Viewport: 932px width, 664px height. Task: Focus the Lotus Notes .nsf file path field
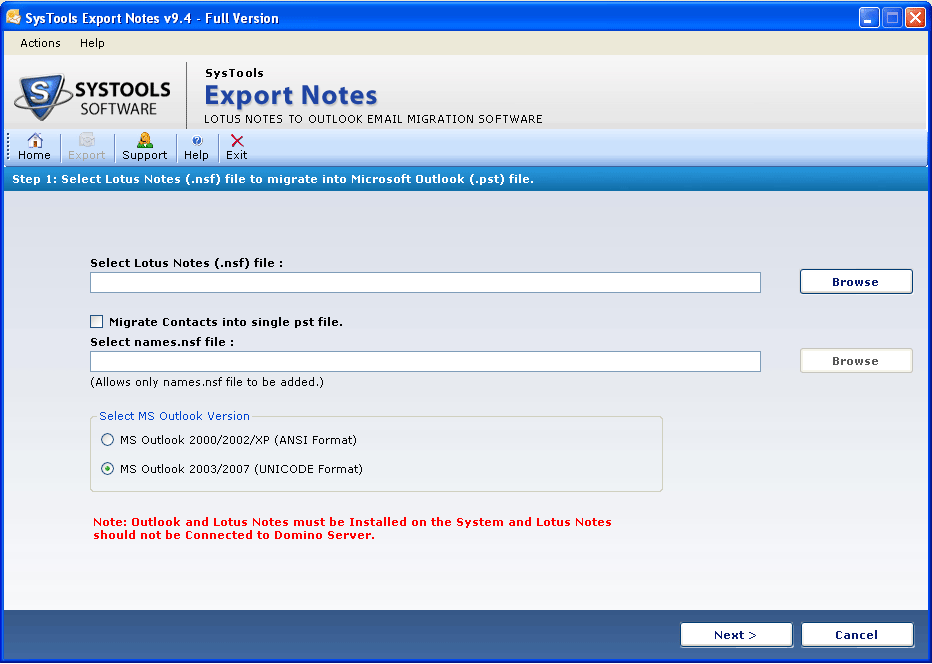coord(425,282)
